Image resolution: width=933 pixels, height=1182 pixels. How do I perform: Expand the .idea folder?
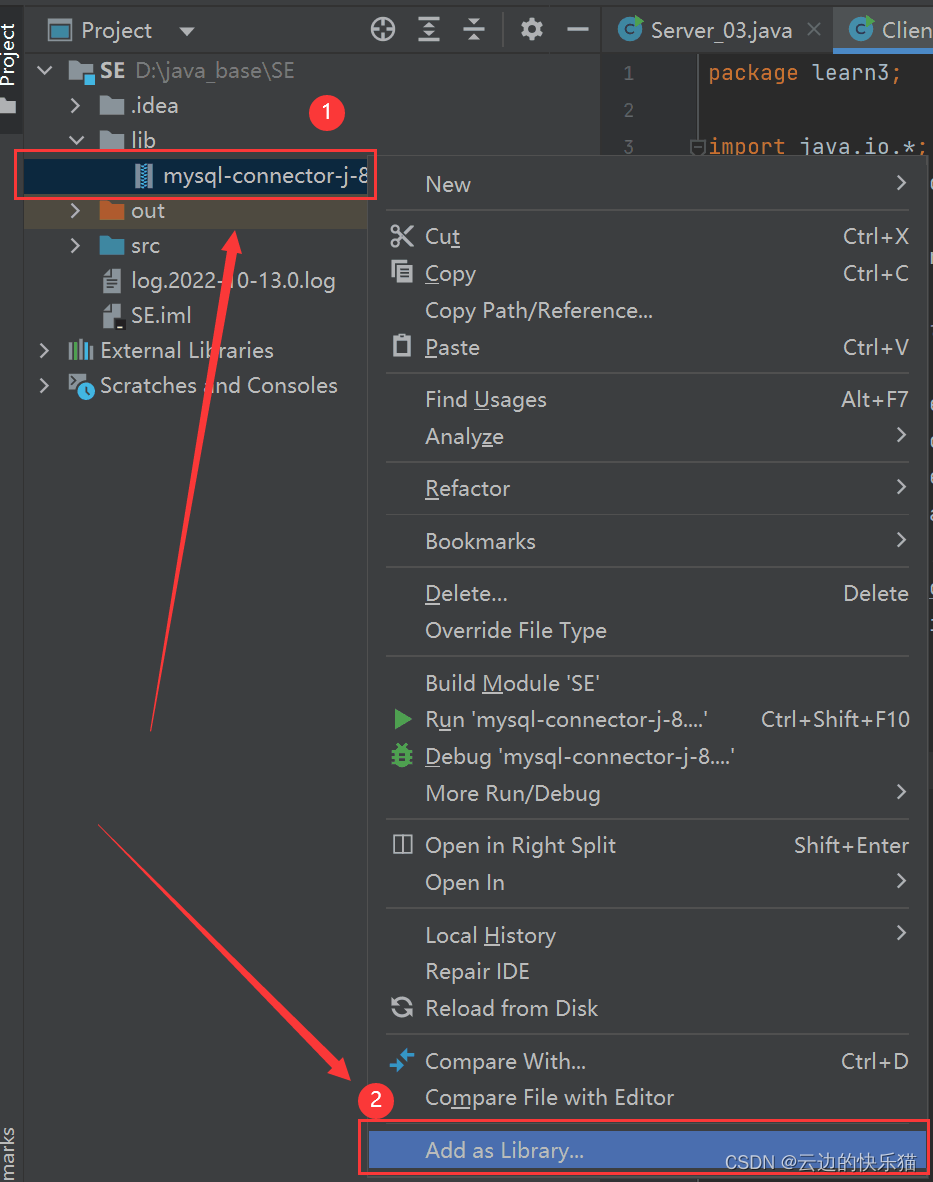click(x=76, y=106)
